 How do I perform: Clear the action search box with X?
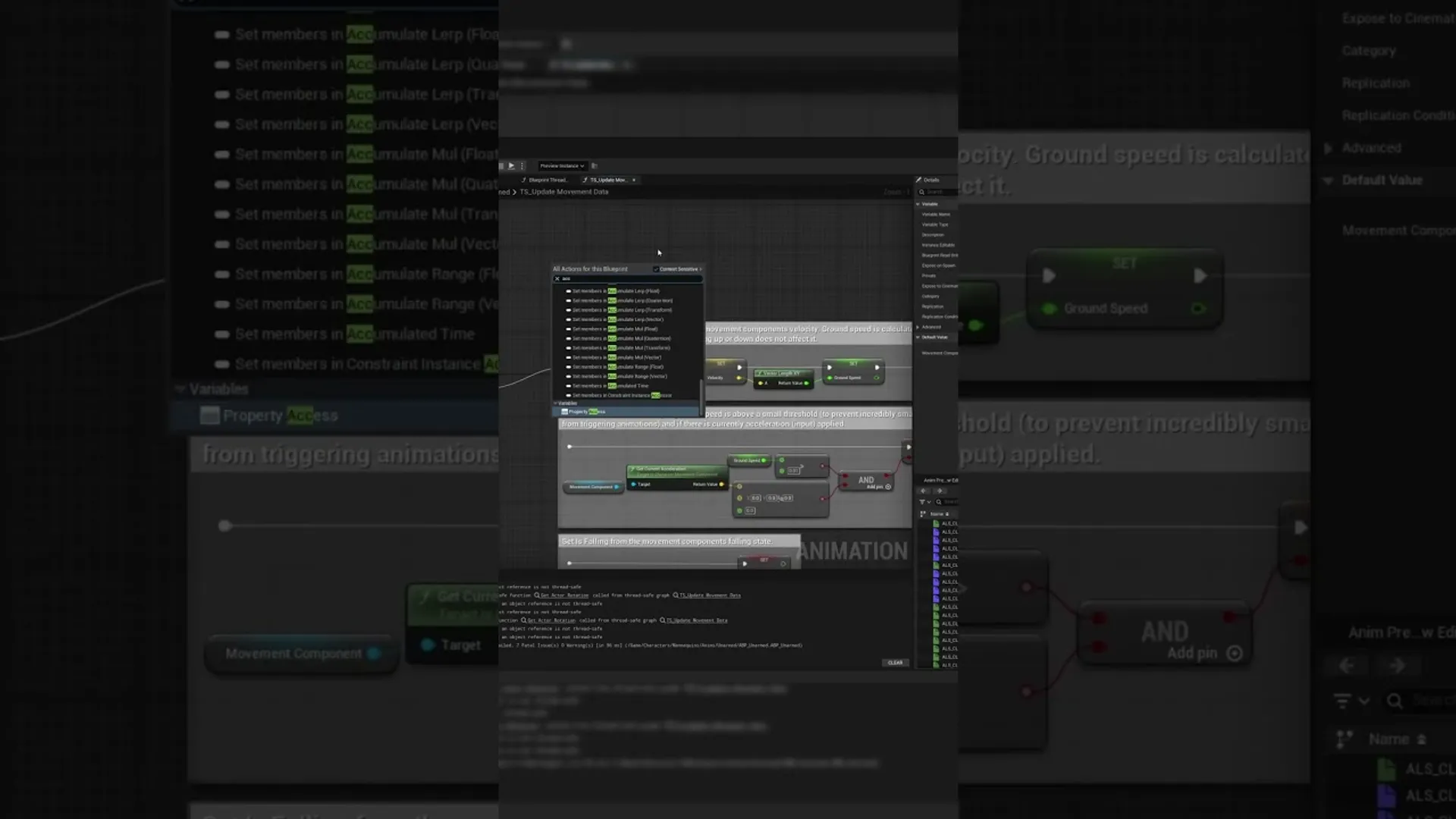pos(557,278)
